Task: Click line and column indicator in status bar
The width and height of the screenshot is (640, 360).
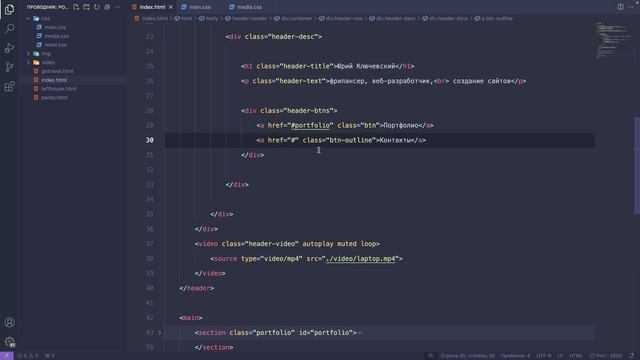Action: click(467, 356)
